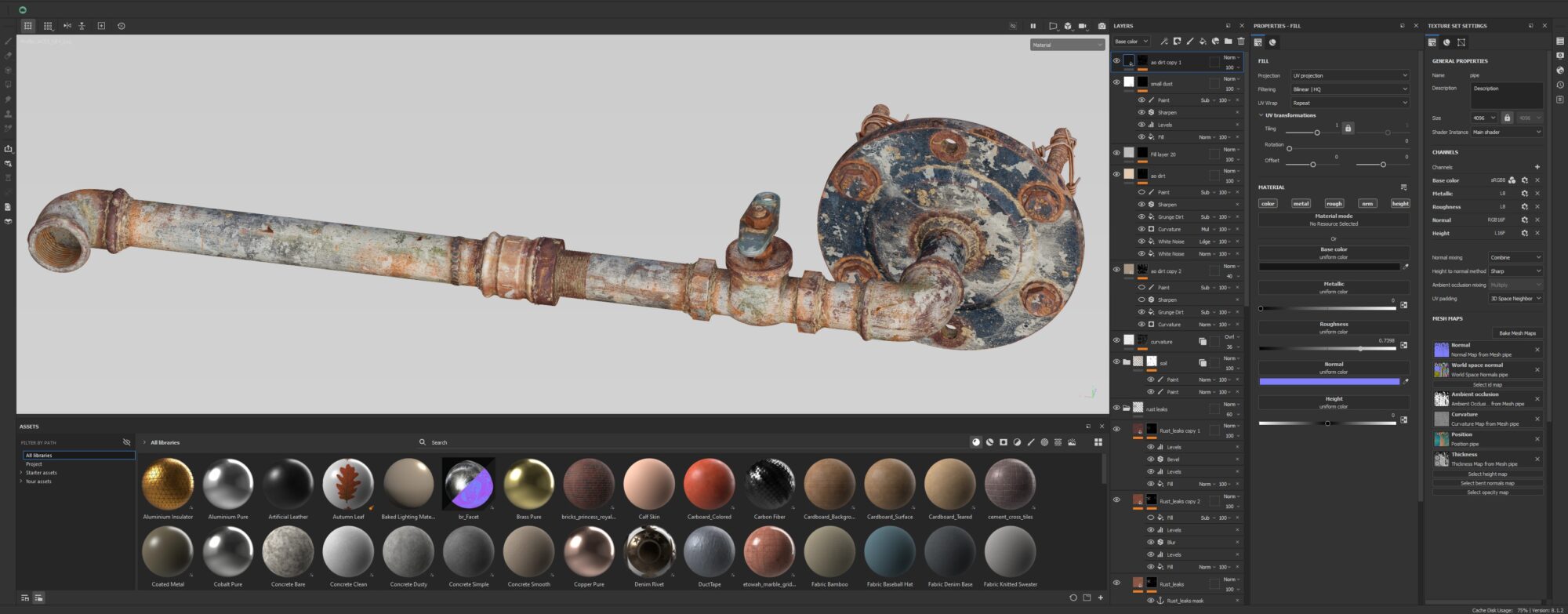Add a mask via Layers toolbar icon

point(1177,42)
